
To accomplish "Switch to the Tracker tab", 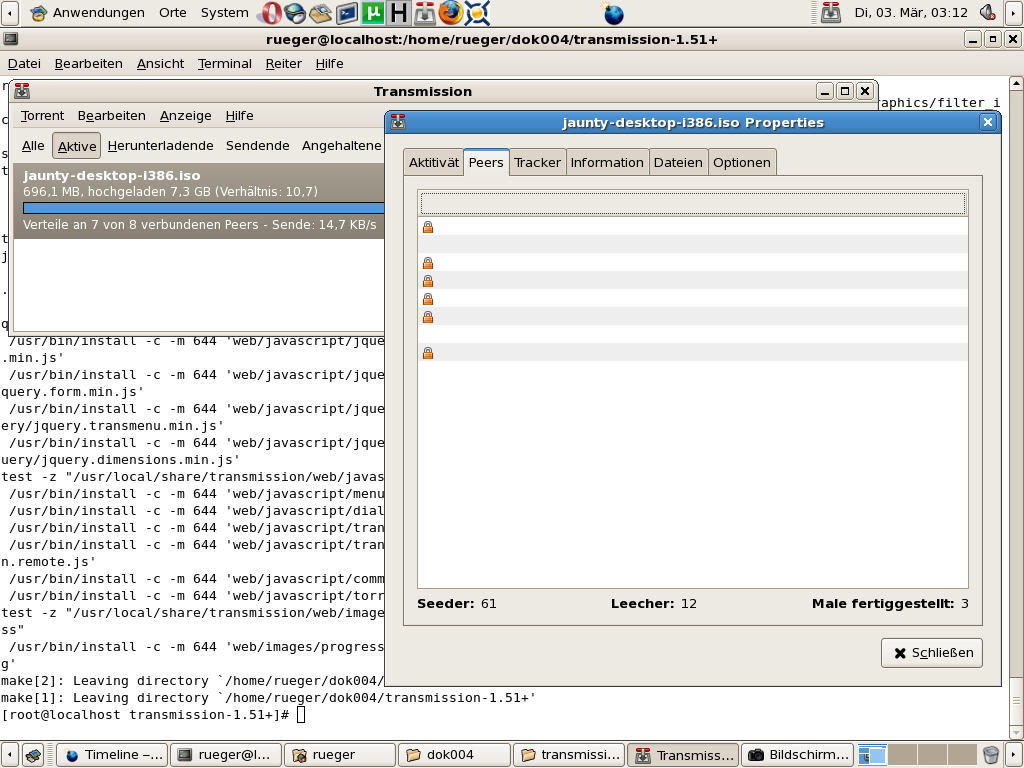I will 537,163.
